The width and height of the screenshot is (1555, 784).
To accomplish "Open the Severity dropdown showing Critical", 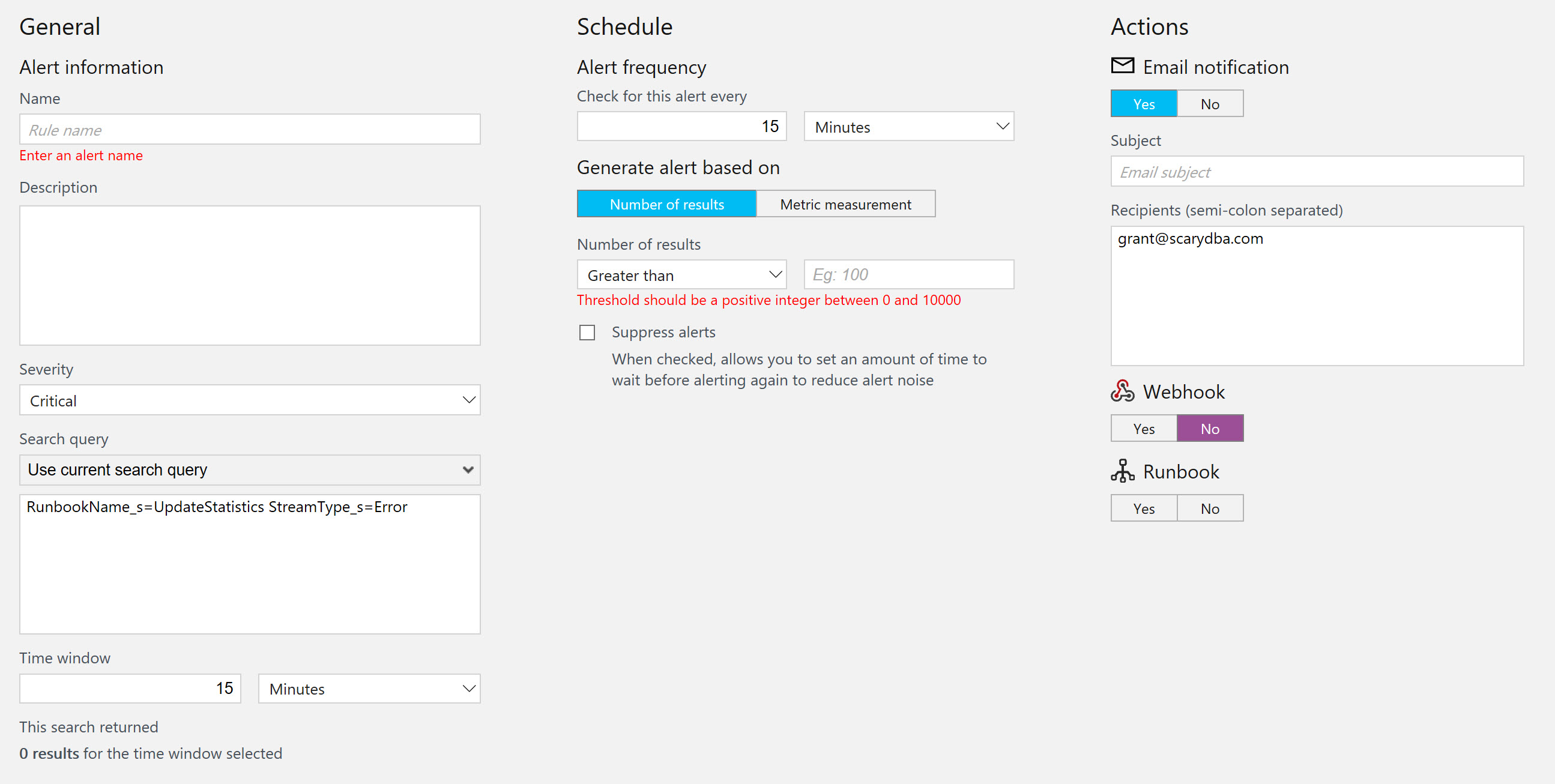I will (249, 400).
